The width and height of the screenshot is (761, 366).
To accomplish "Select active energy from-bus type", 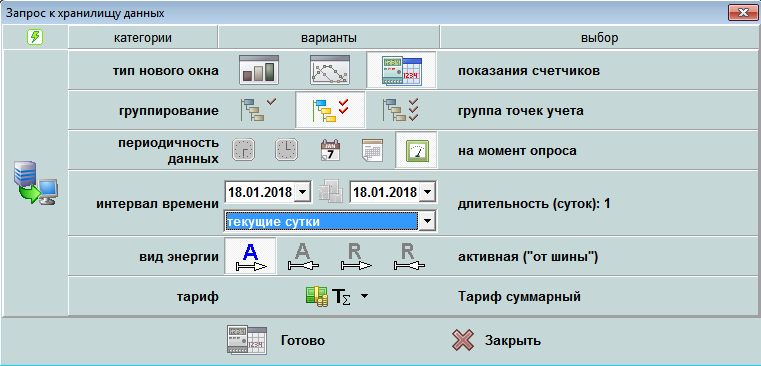I will coord(250,256).
